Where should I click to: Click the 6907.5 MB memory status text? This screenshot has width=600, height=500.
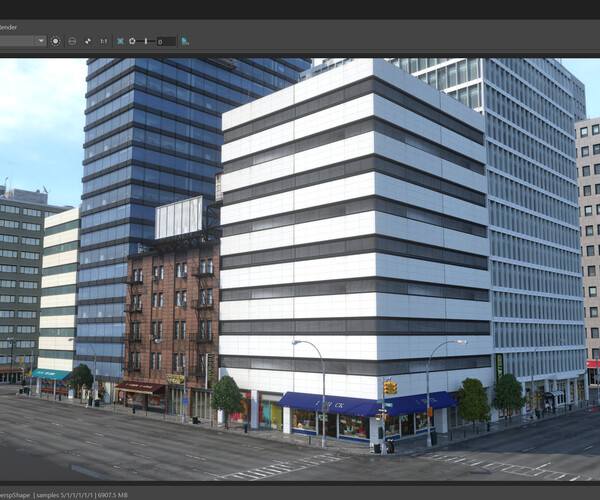click(112, 495)
